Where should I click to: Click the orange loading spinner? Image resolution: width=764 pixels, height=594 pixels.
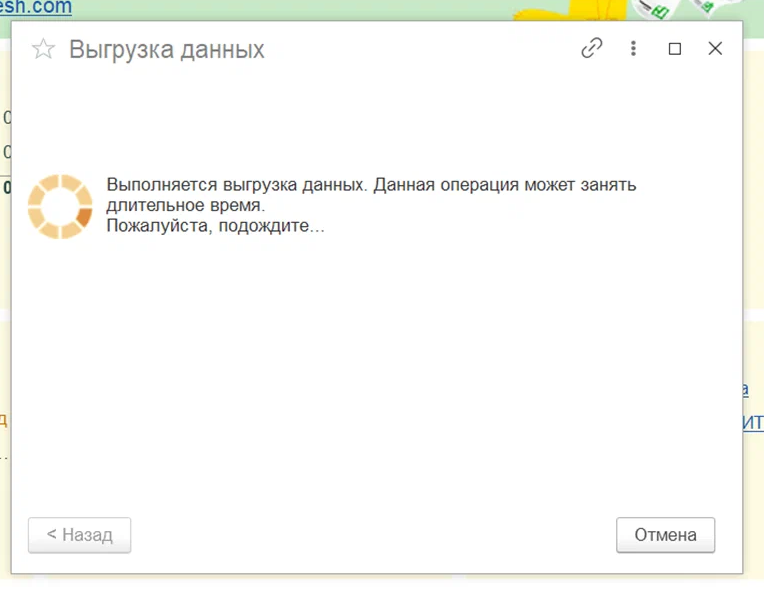(x=60, y=207)
